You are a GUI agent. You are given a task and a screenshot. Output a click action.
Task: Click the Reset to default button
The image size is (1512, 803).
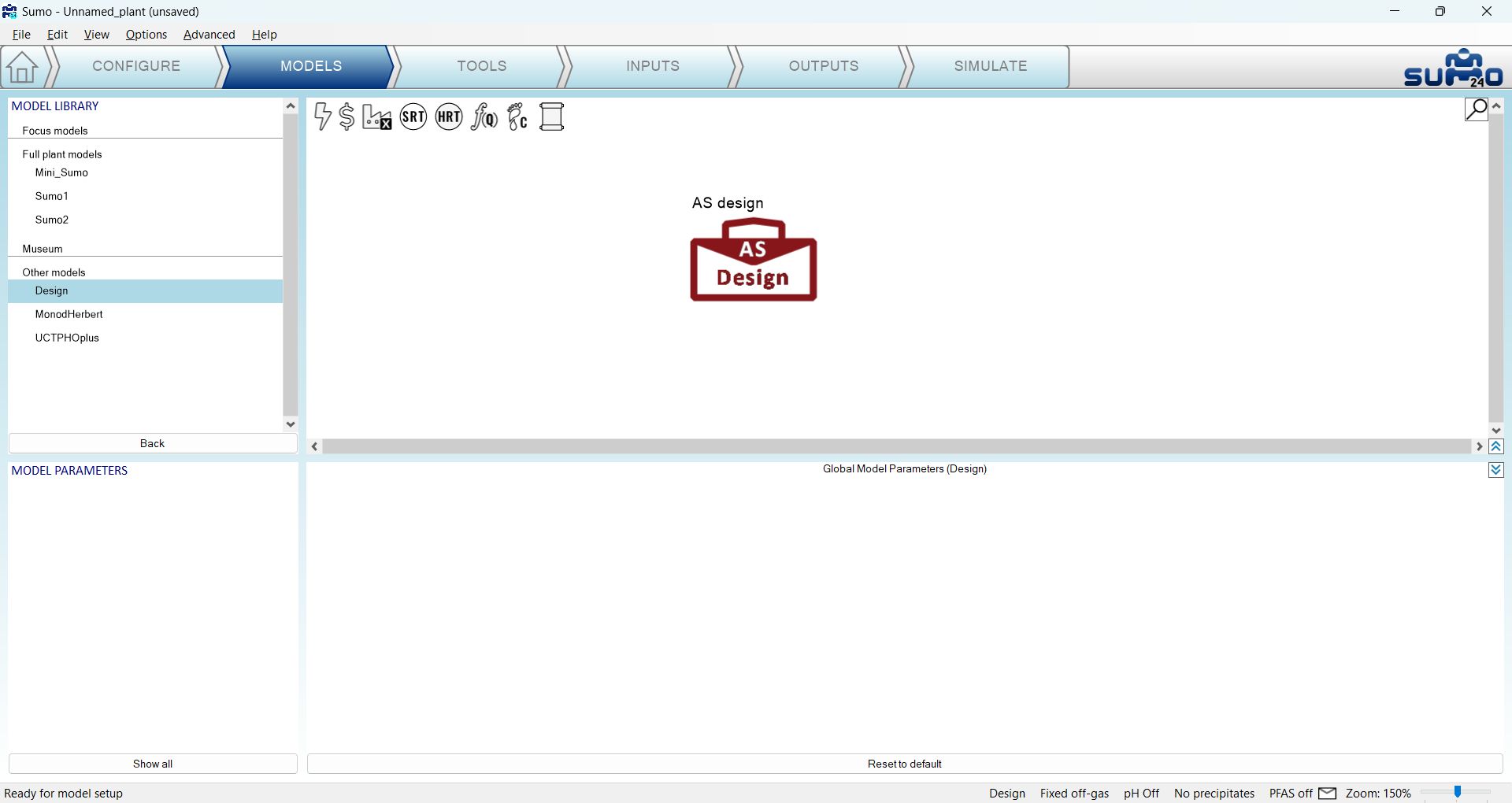[905, 764]
